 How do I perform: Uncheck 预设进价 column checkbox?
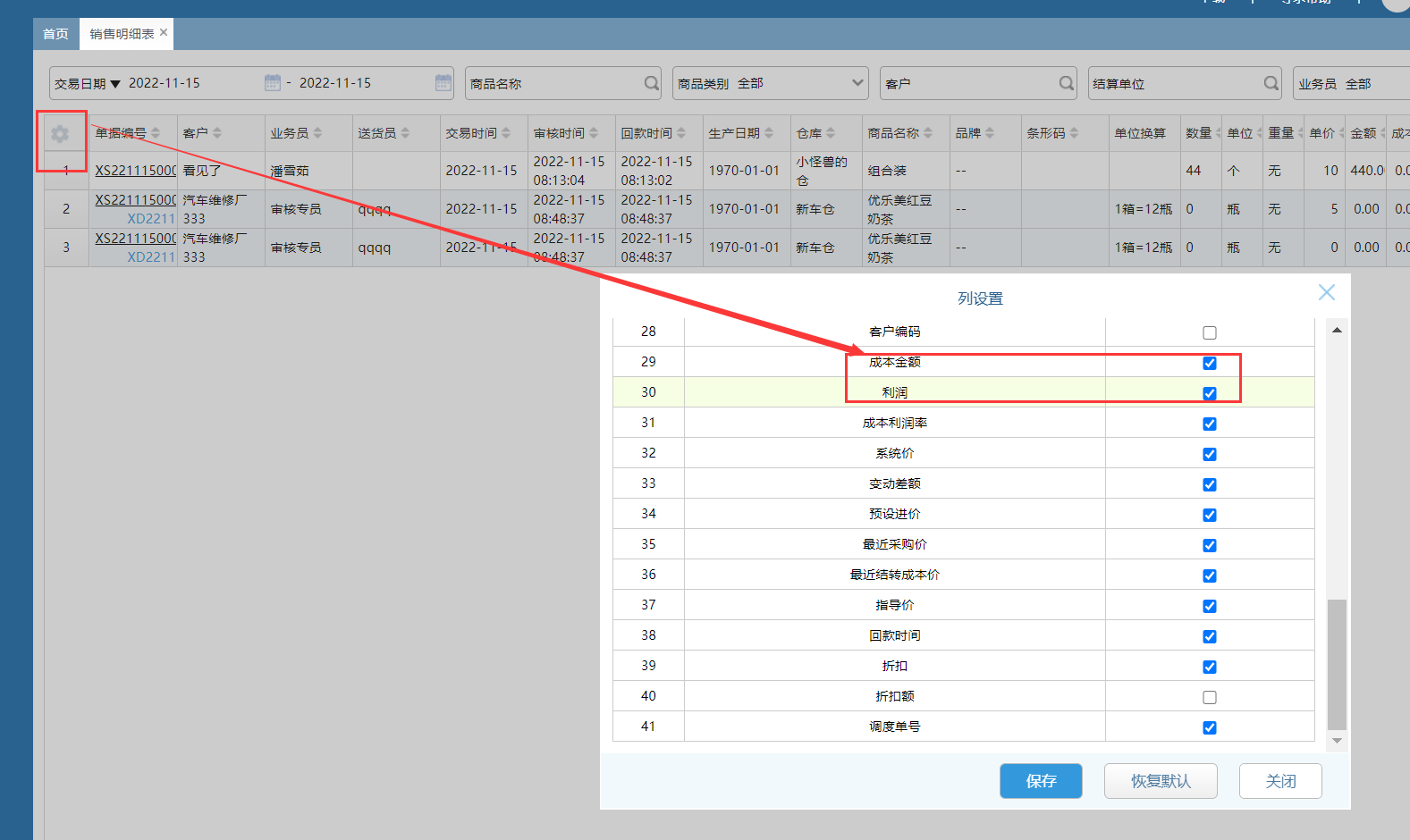[x=1210, y=515]
